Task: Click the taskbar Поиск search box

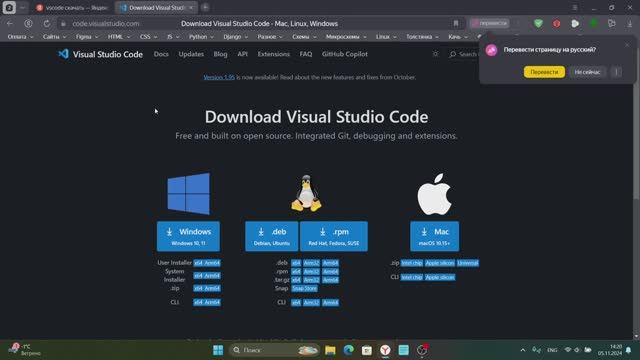Action: tap(274, 350)
